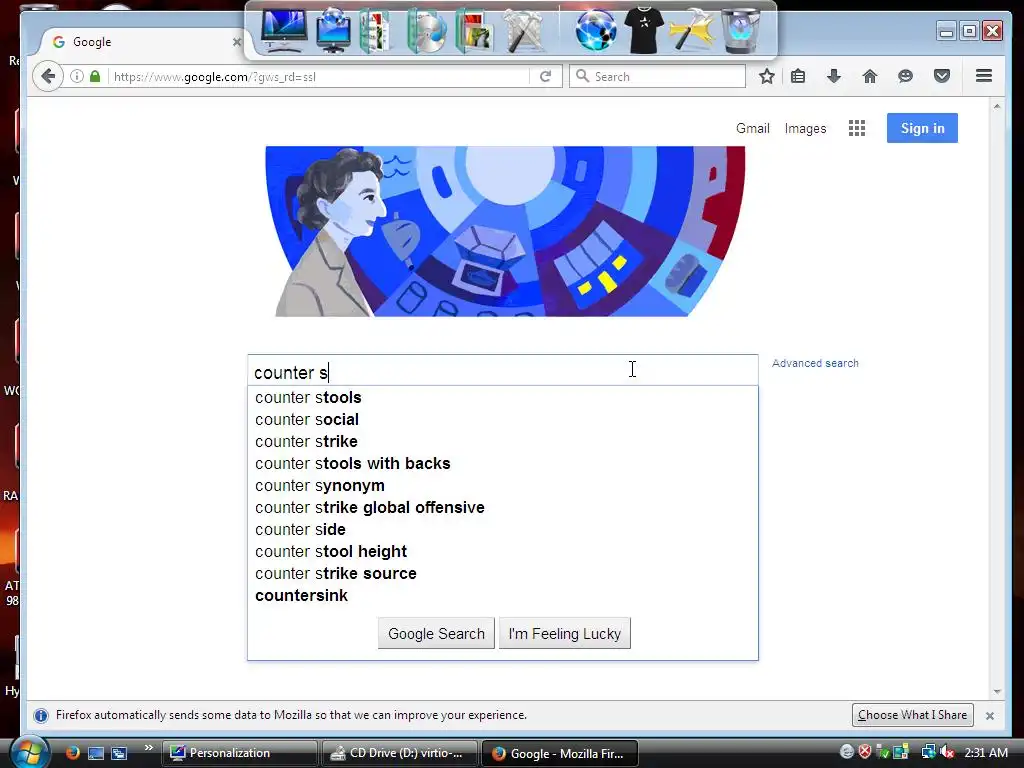Switch to Google - Mozilla Firefox taskbar button
This screenshot has height=768, width=1024.
559,753
